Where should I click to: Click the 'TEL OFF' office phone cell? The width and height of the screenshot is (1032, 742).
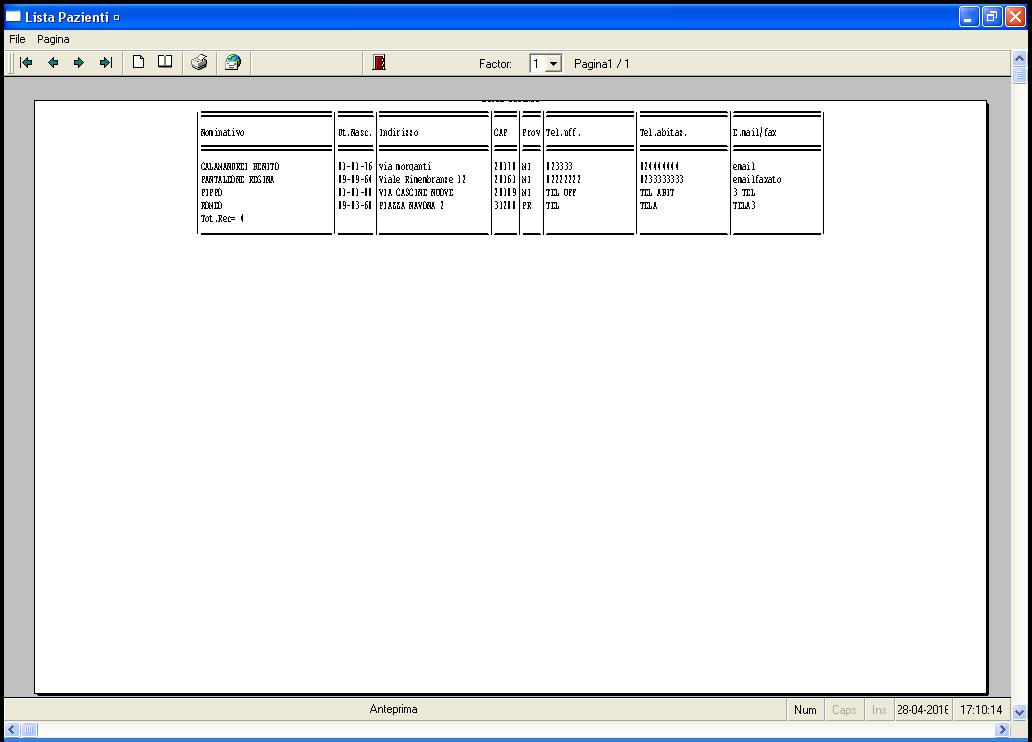click(x=561, y=193)
